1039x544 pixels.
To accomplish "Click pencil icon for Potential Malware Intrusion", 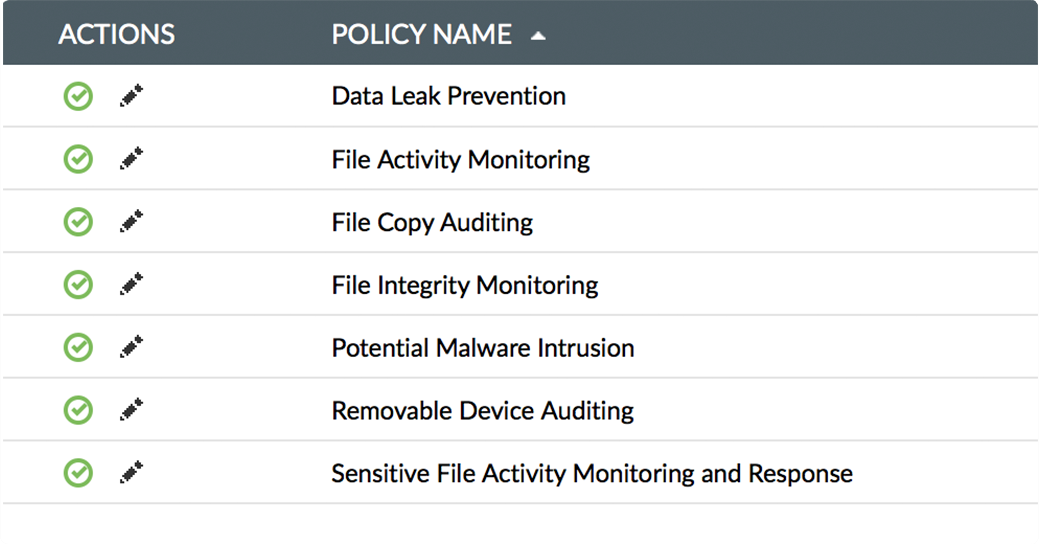I will point(131,348).
